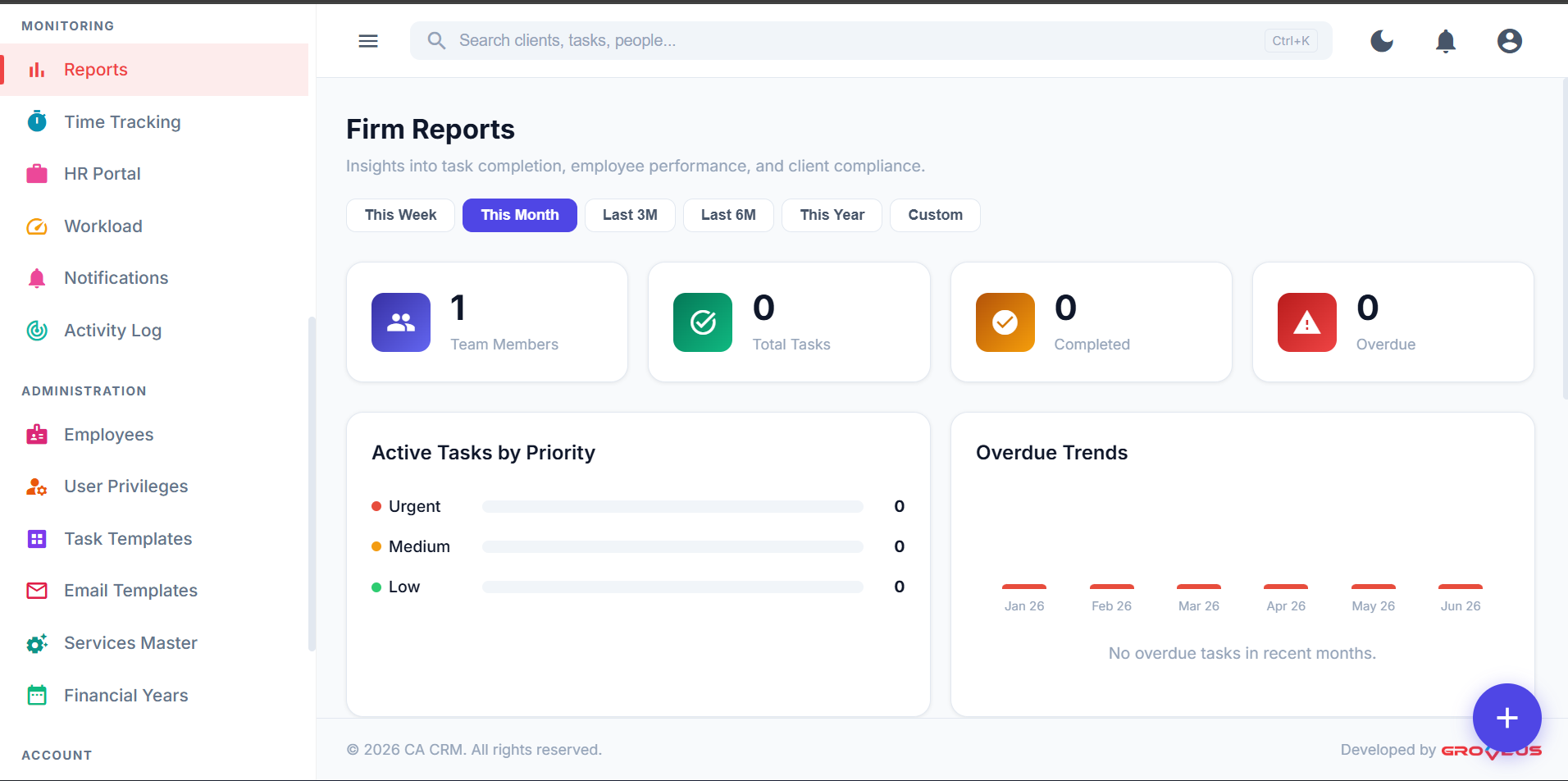
Task: Click the Activity Log spiral icon
Action: (x=37, y=331)
